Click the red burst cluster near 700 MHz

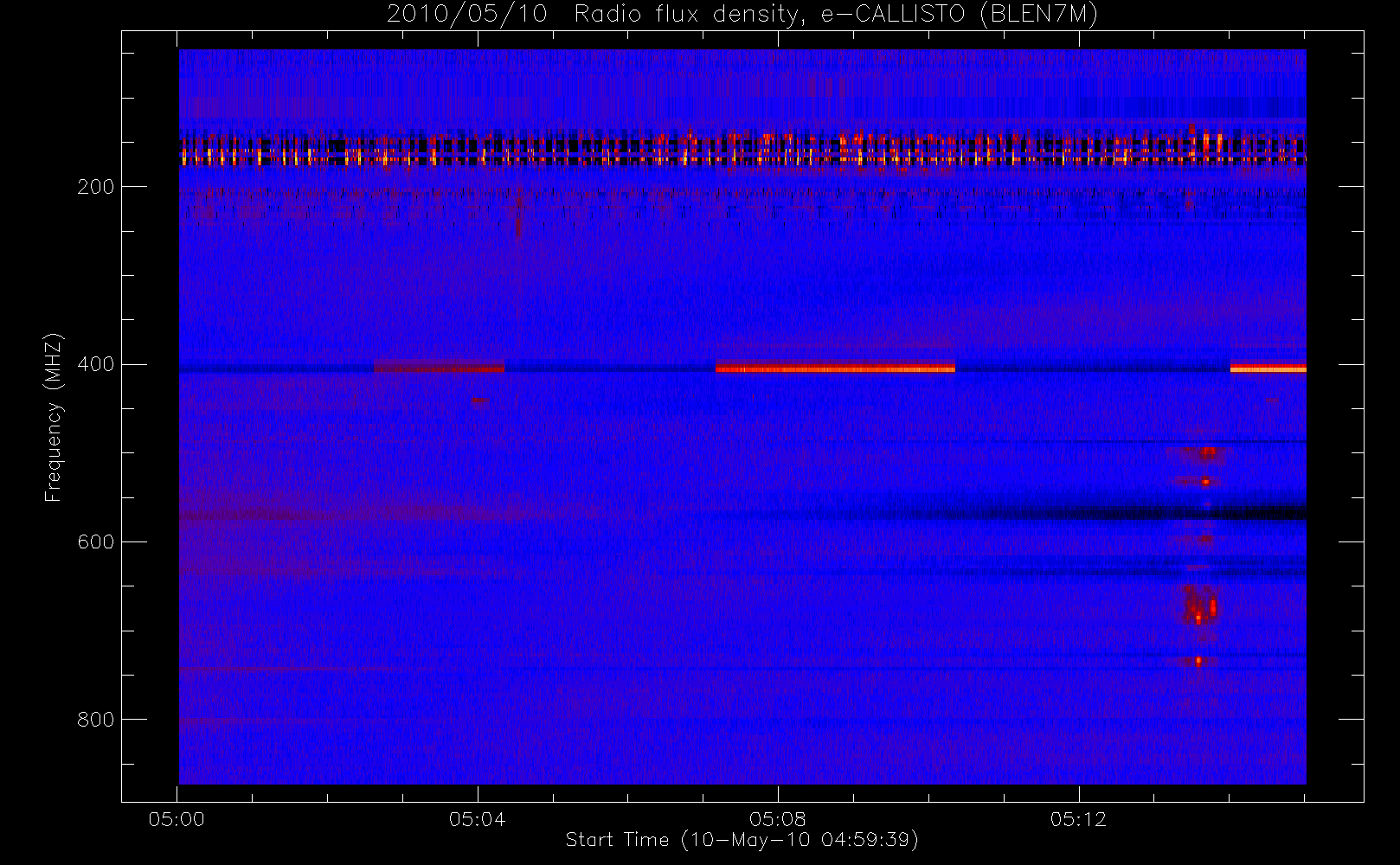[1199, 604]
